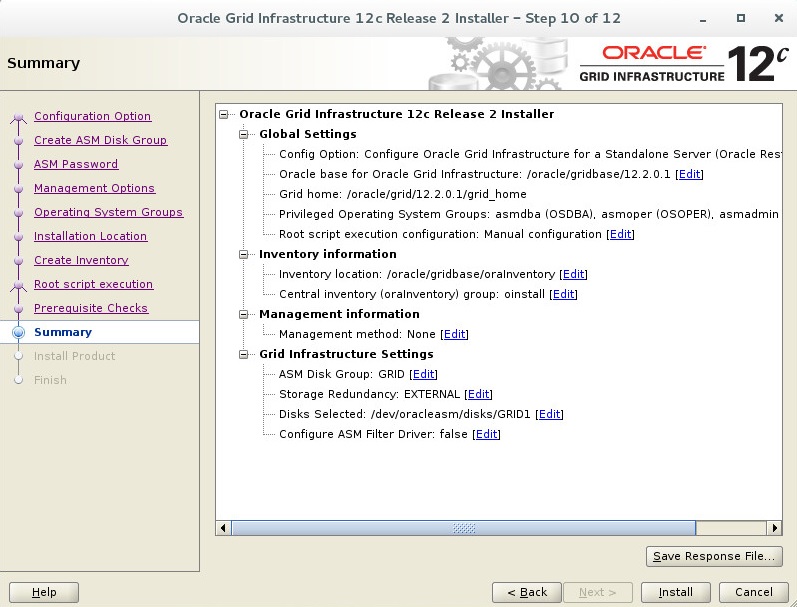The image size is (797, 607).
Task: Start installation with the Install button
Action: click(676, 592)
